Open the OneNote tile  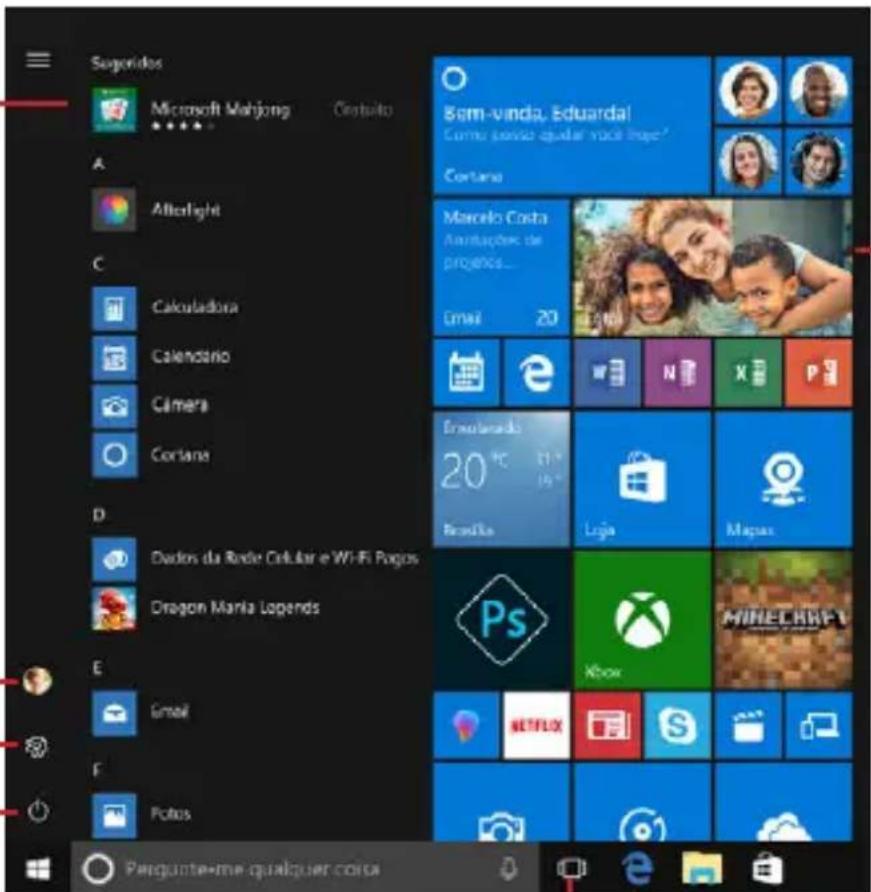[x=676, y=371]
